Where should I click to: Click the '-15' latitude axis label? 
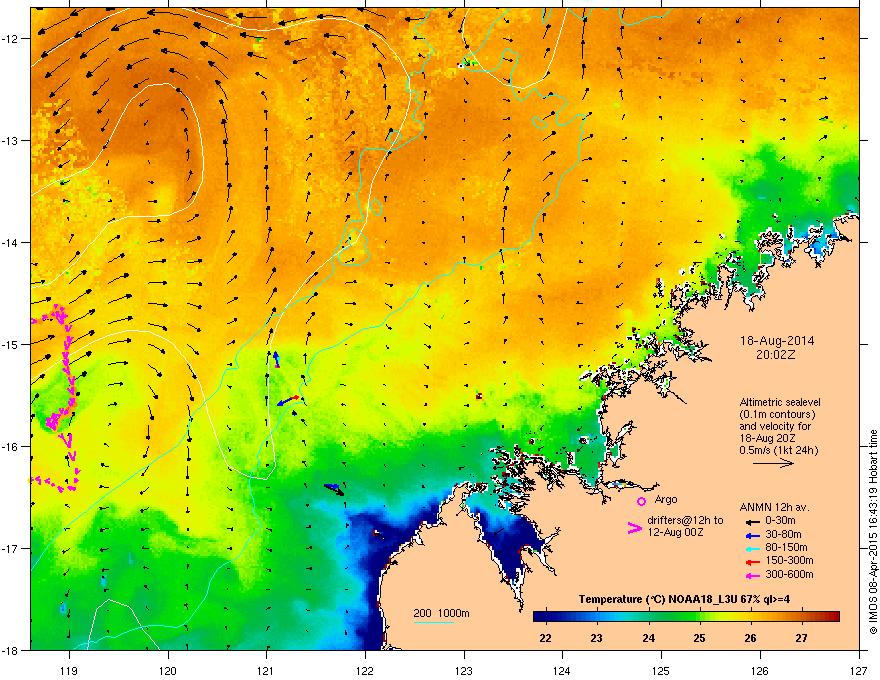coord(11,344)
